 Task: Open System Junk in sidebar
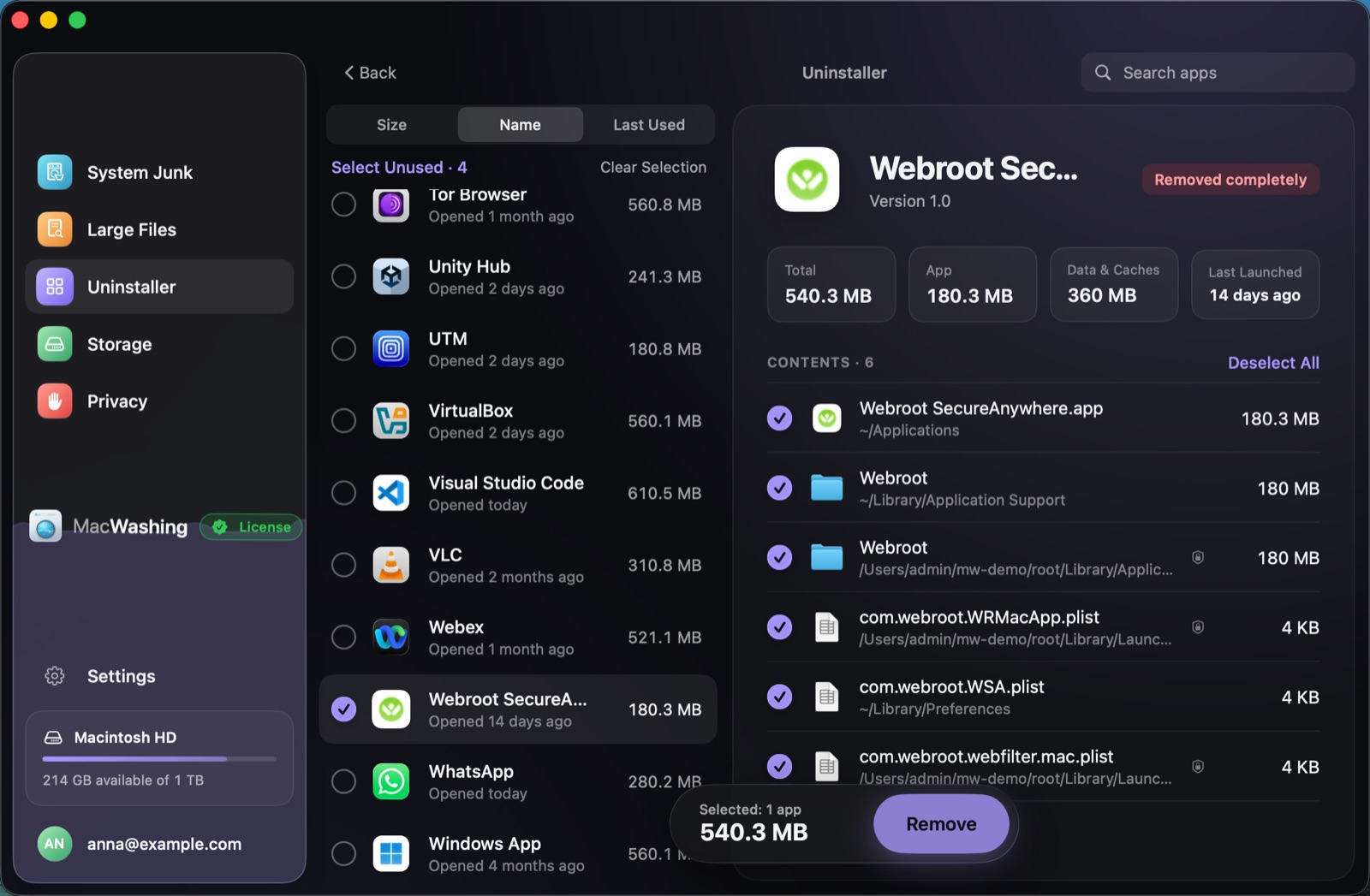pyautogui.click(x=159, y=172)
